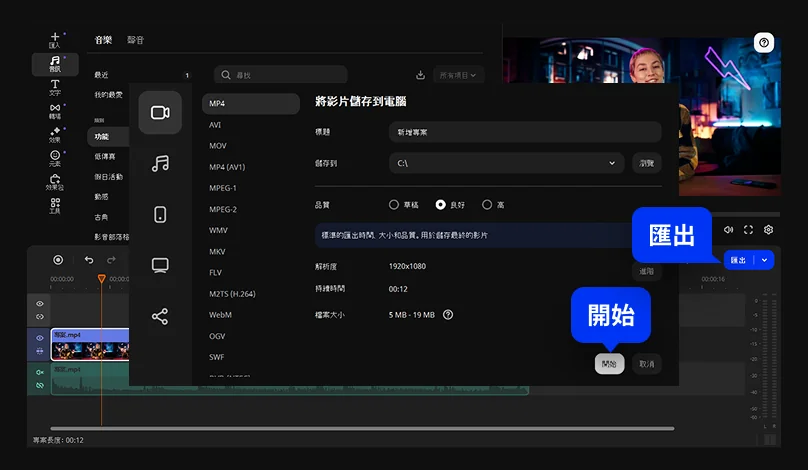The height and width of the screenshot is (470, 808).
Task: Switch to the 音樂 music tab
Action: (x=103, y=40)
